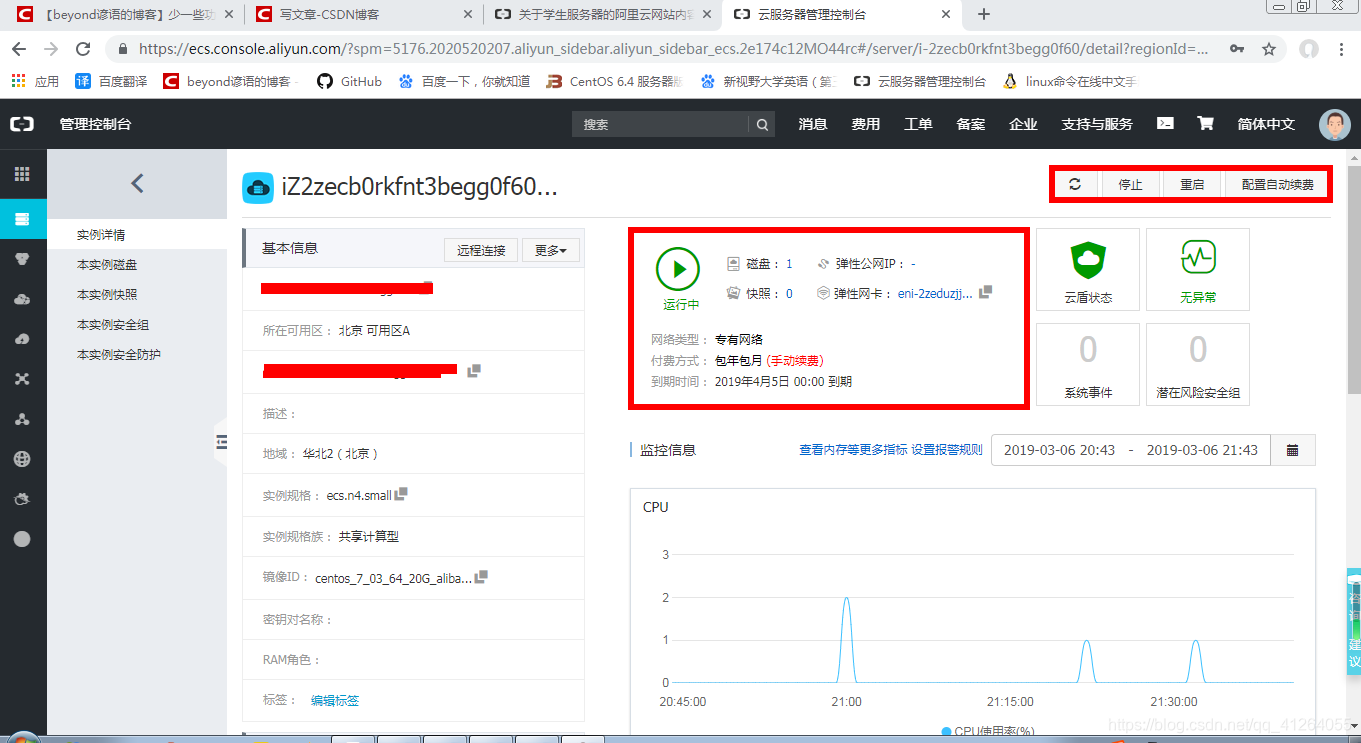Copy the eni-2zeduzjj network card ID
The width and height of the screenshot is (1361, 743).
986,292
